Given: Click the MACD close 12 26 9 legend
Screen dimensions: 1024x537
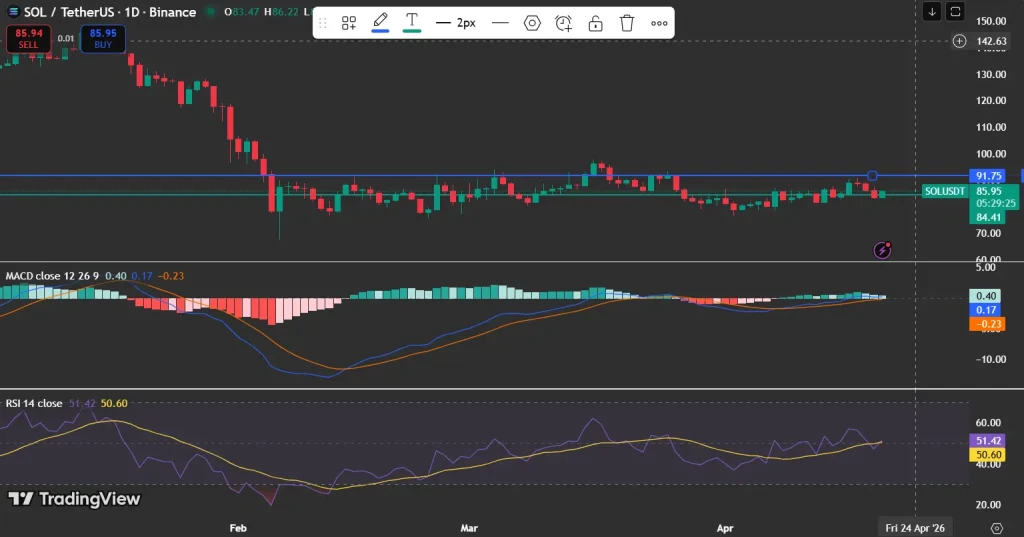Looking at the screenshot, I should coord(52,276).
